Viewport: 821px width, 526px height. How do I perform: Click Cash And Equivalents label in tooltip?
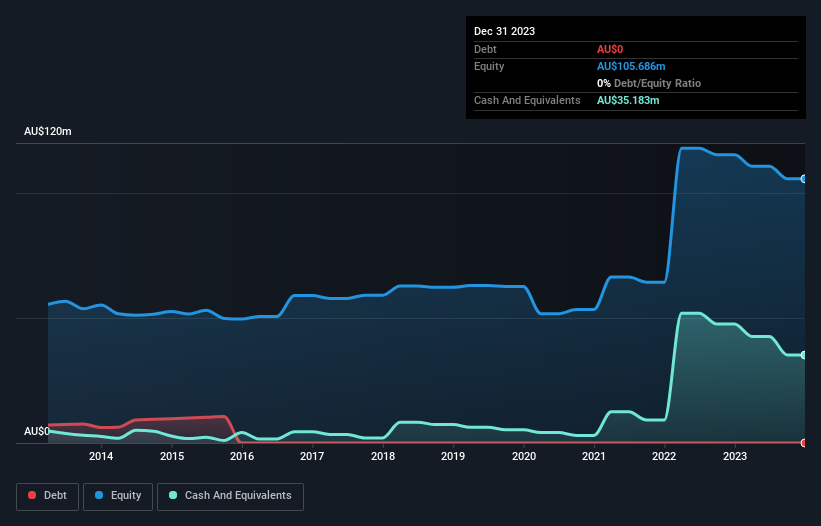(x=527, y=100)
